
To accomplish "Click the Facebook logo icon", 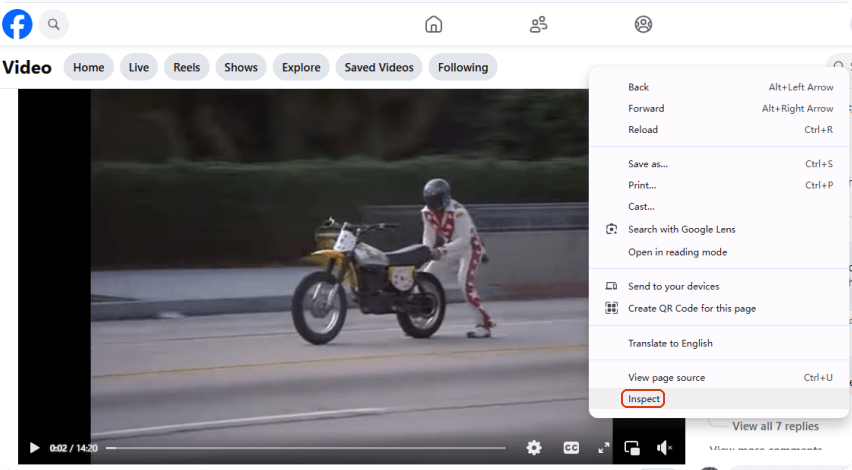I will (x=18, y=24).
